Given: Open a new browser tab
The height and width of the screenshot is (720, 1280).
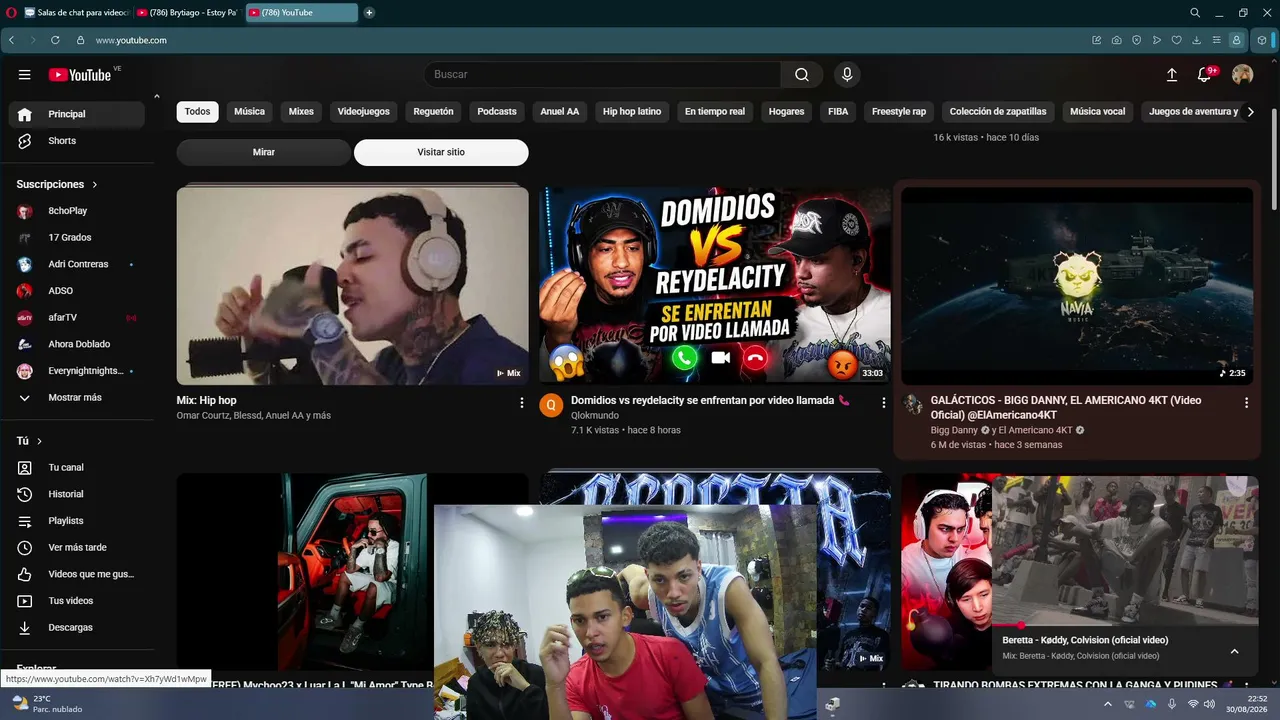Looking at the screenshot, I should (x=369, y=13).
